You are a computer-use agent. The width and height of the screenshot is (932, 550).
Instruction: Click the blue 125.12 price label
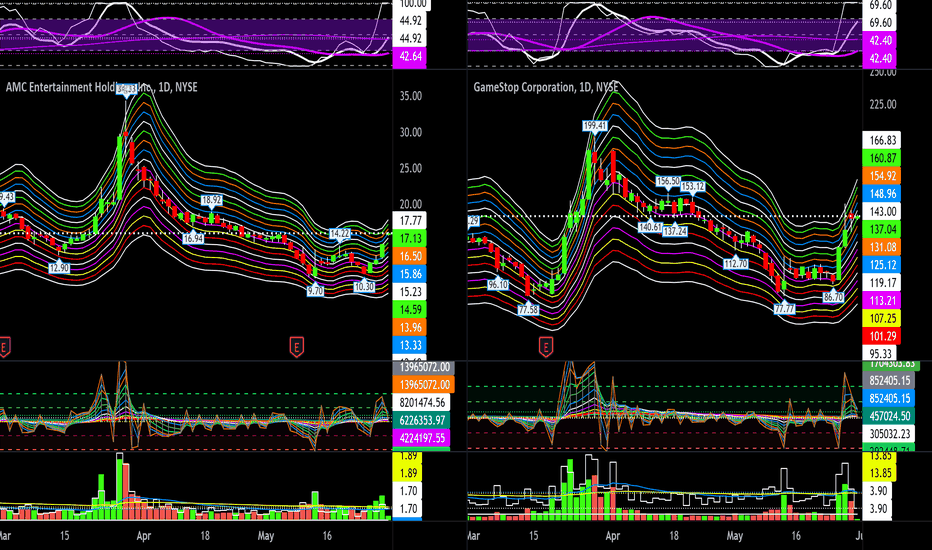click(x=882, y=265)
